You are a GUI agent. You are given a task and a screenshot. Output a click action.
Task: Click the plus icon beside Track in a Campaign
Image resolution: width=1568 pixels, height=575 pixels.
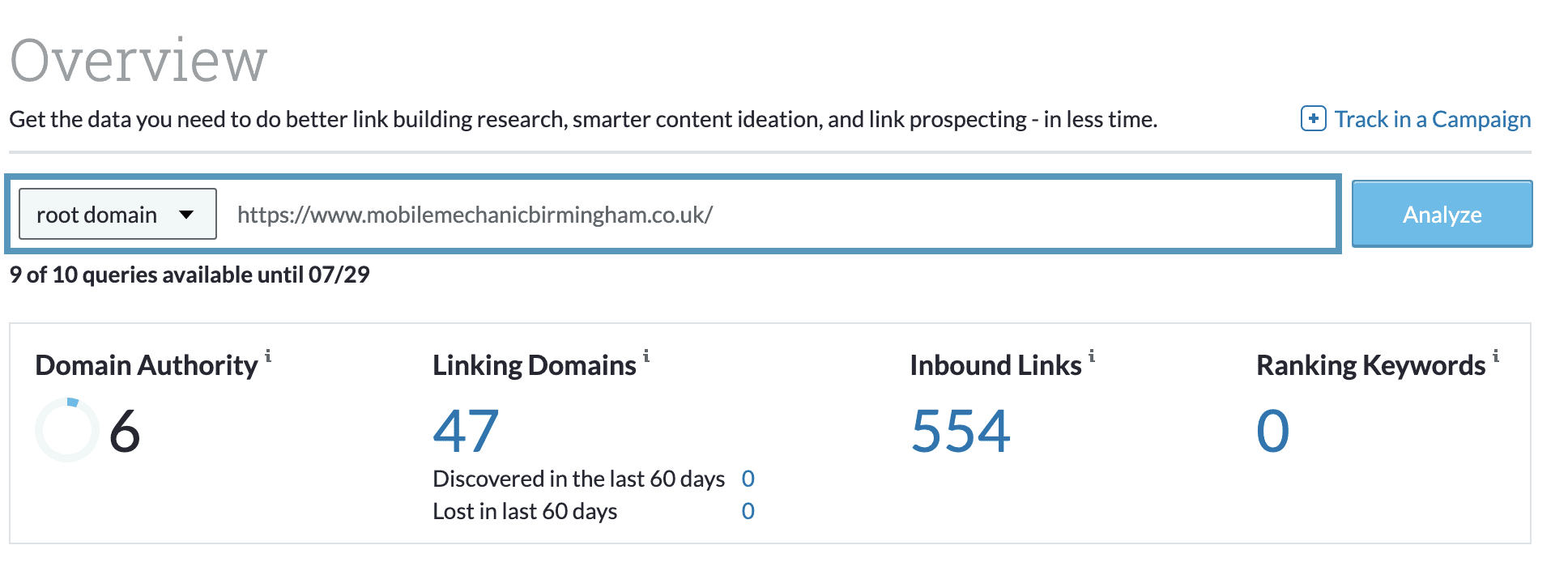tap(1314, 118)
